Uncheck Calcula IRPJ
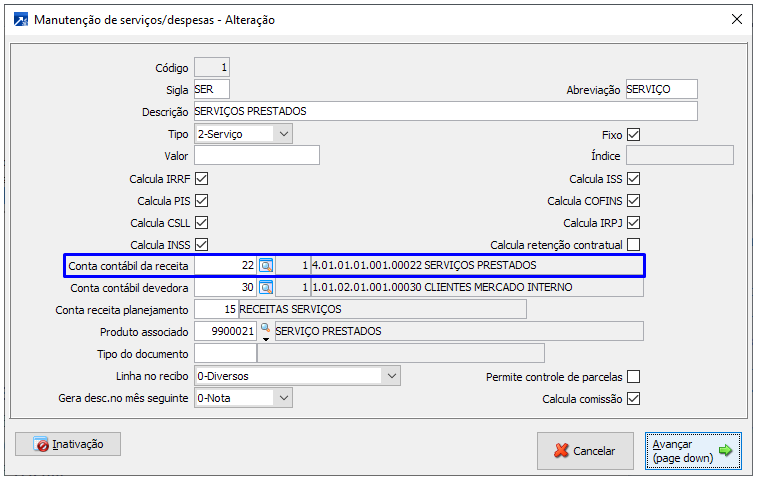The width and height of the screenshot is (759, 479). pyautogui.click(x=633, y=223)
